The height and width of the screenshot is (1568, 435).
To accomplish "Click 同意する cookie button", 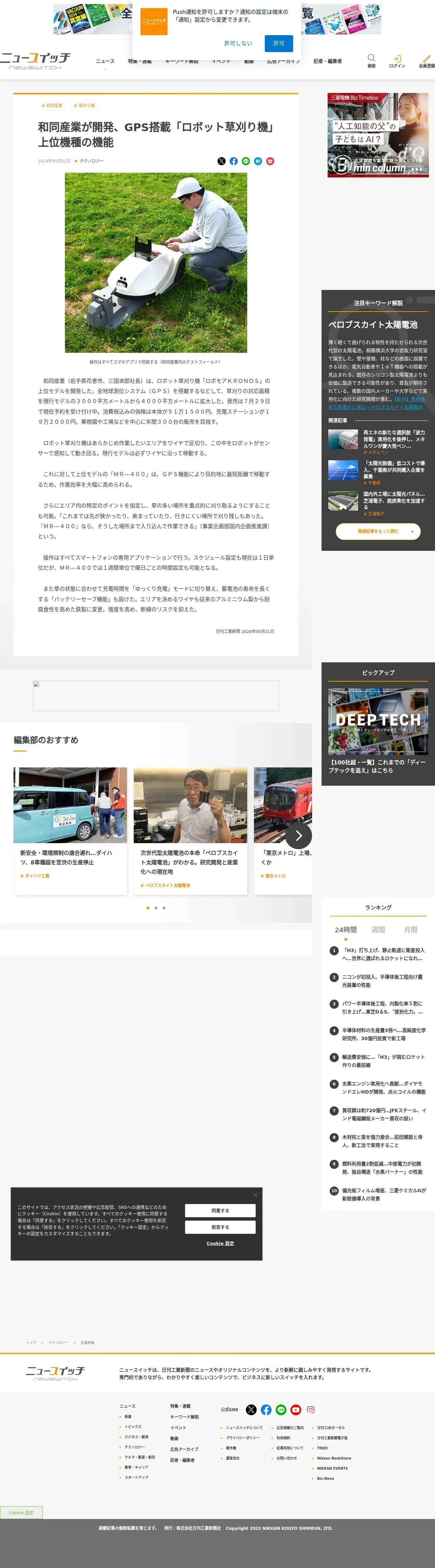I will click(220, 1211).
